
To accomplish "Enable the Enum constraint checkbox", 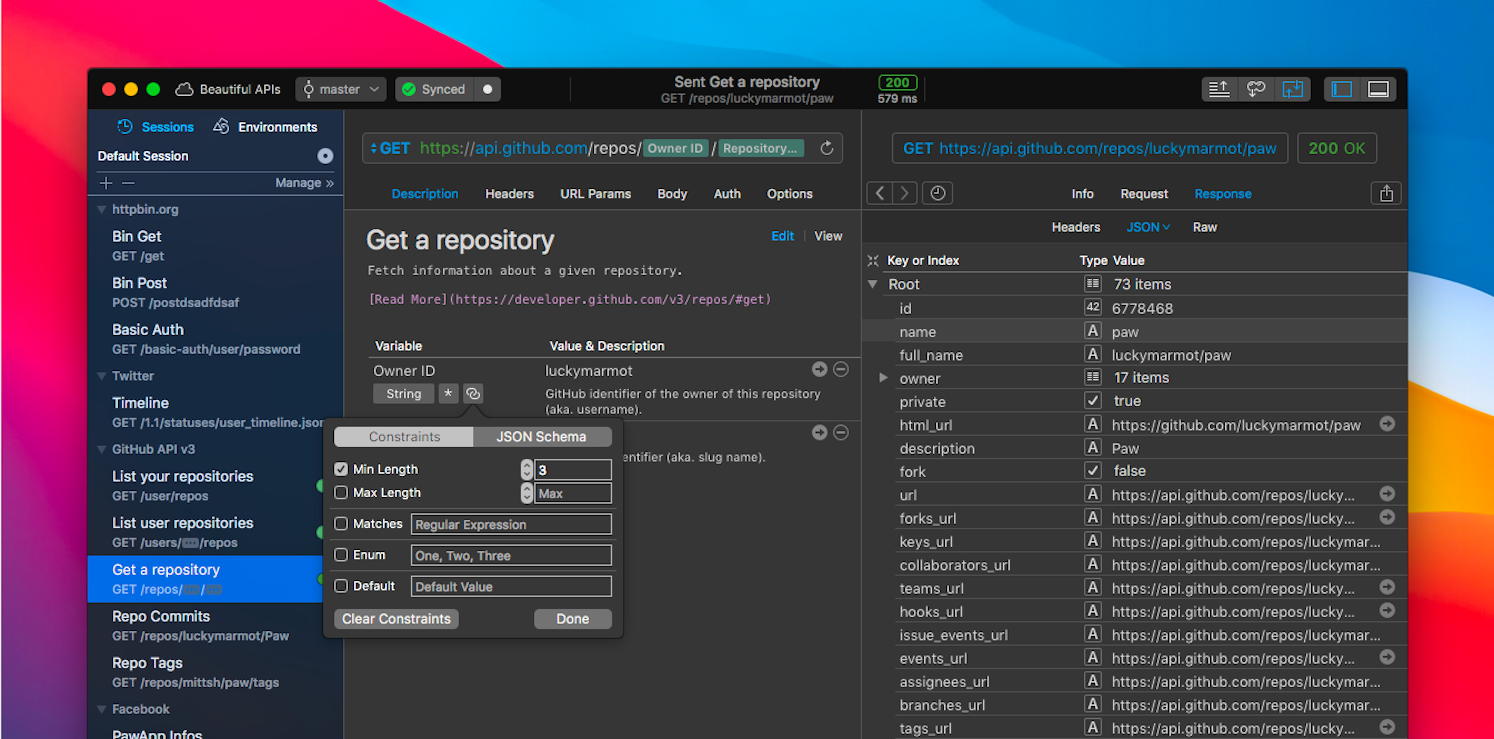I will click(341, 555).
